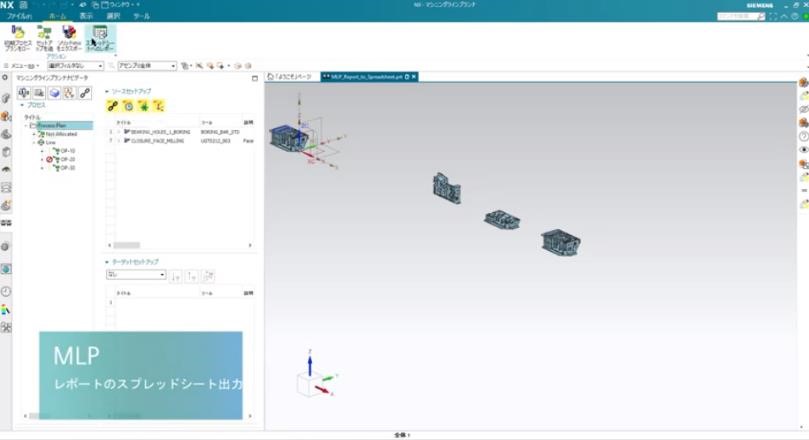Click the spreadsheet report ribbon icon
The height and width of the screenshot is (440, 809).
click(x=100, y=38)
